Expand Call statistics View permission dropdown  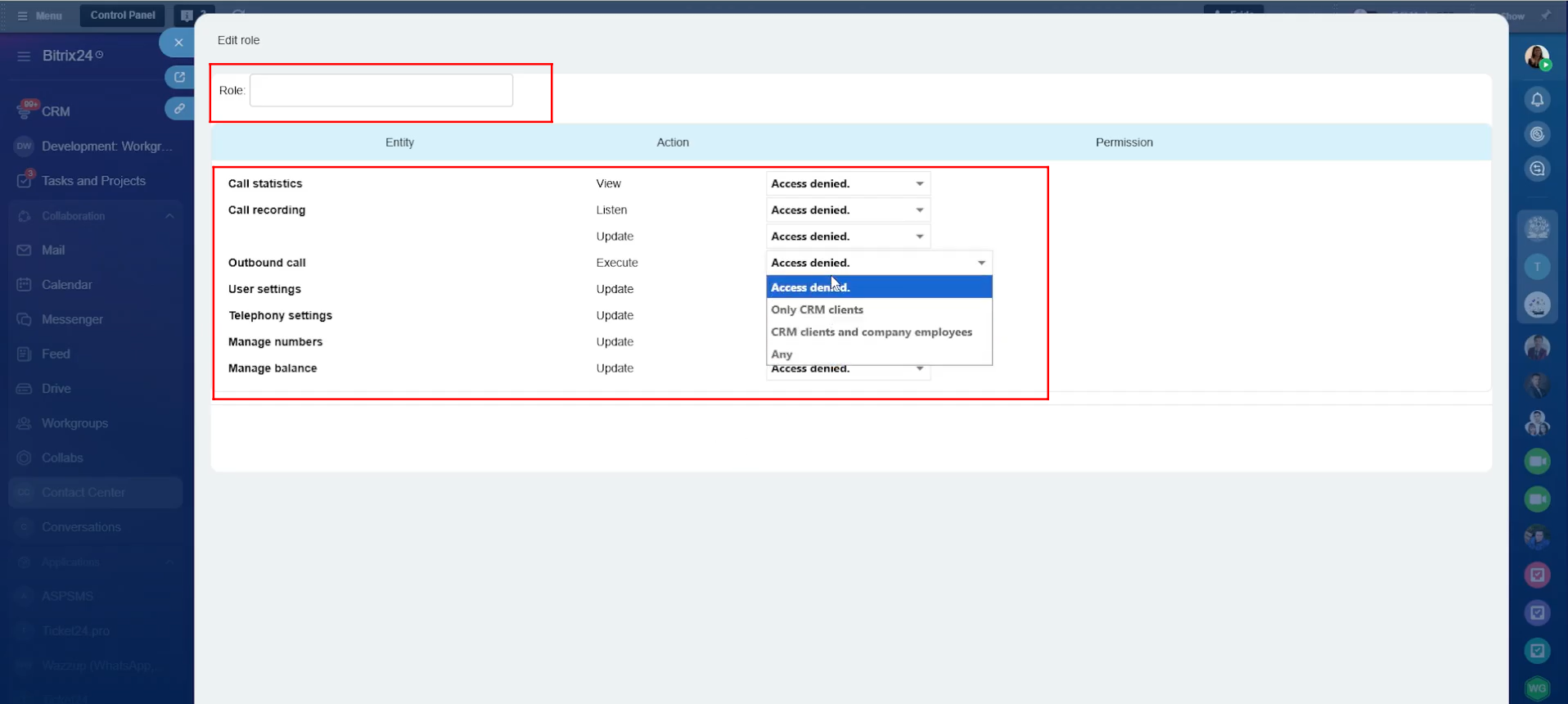(847, 183)
